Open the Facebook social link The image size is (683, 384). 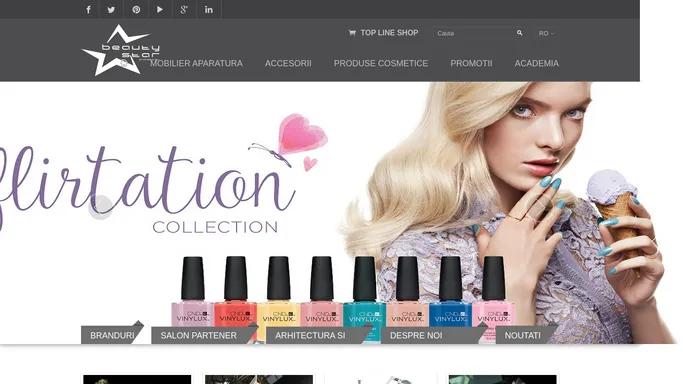(88, 10)
